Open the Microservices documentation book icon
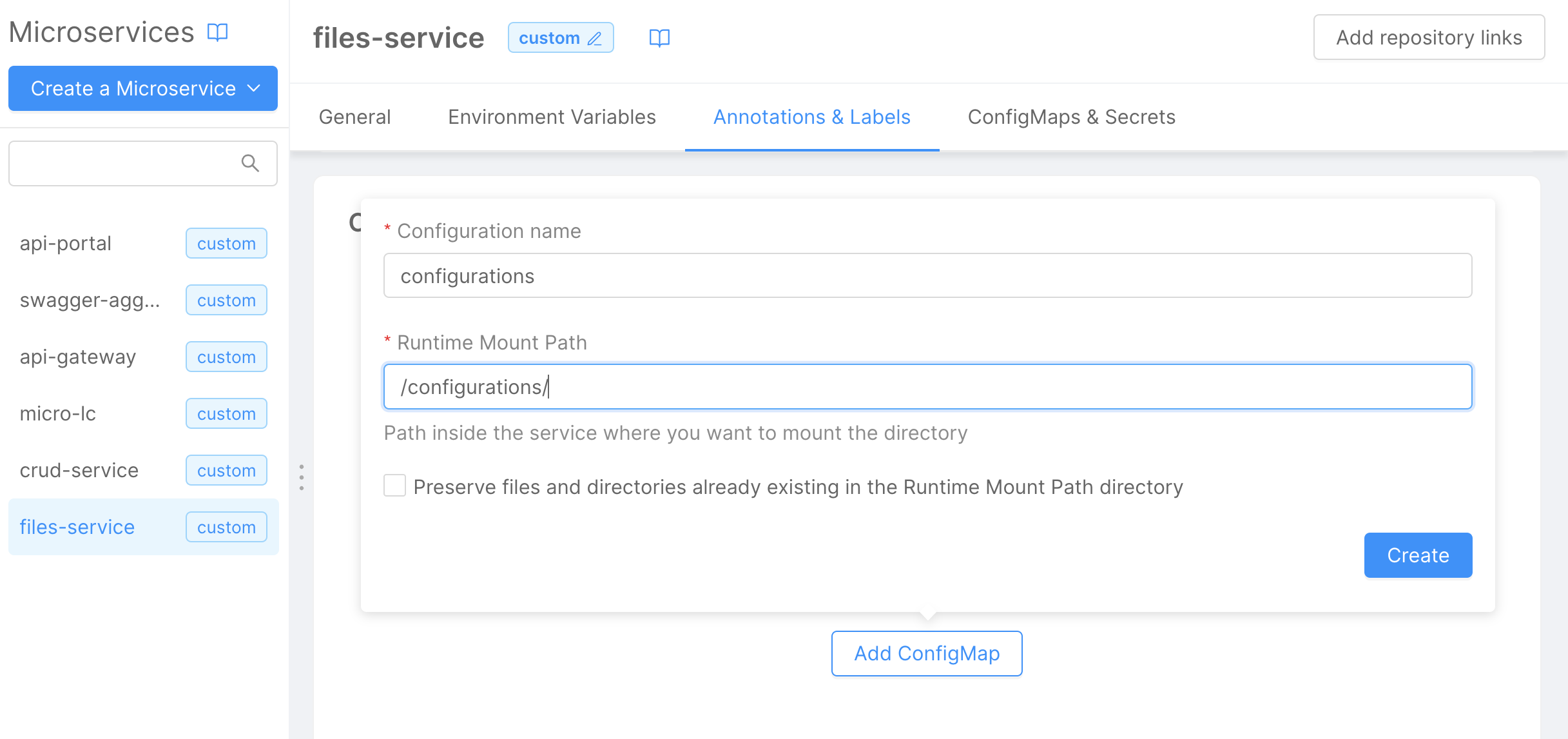Viewport: 1568px width, 739px height. (217, 32)
